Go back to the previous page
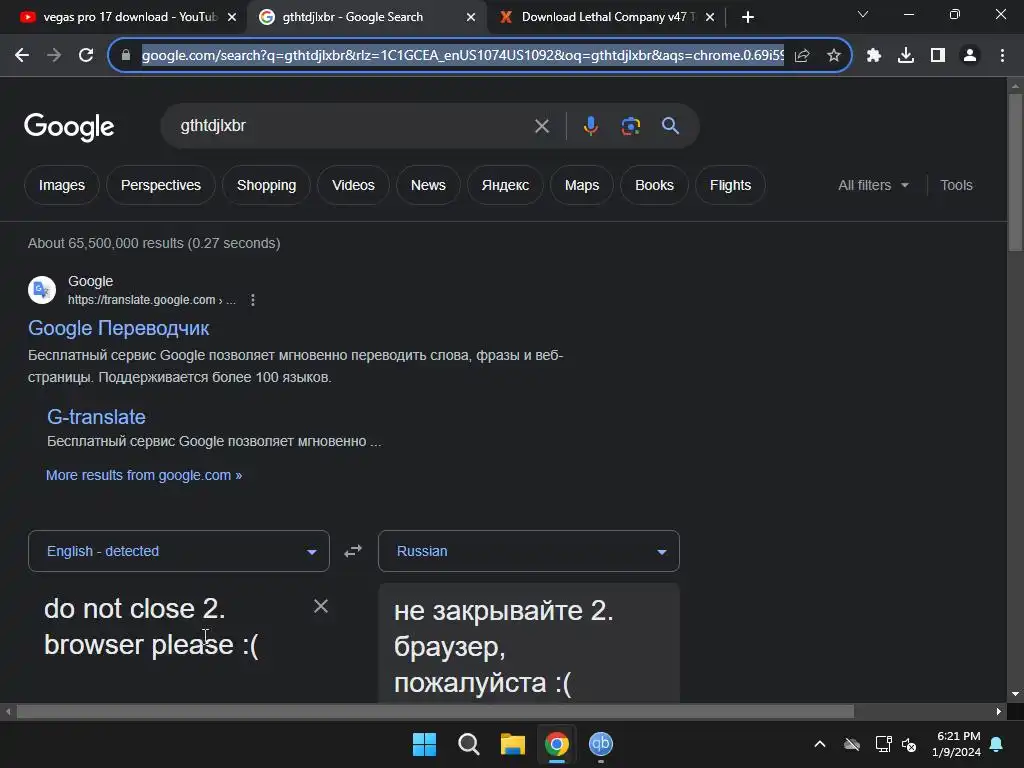The height and width of the screenshot is (768, 1024). point(22,56)
